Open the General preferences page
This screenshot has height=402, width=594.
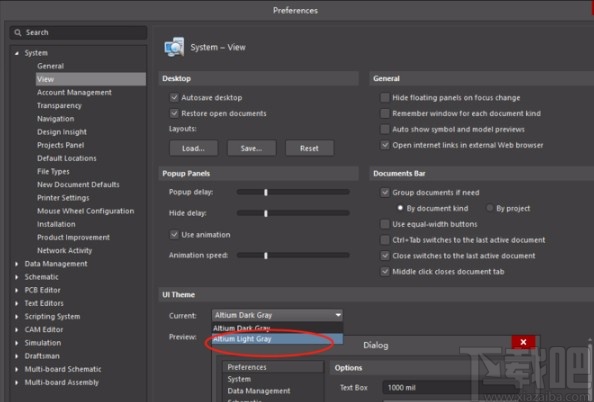pos(50,66)
